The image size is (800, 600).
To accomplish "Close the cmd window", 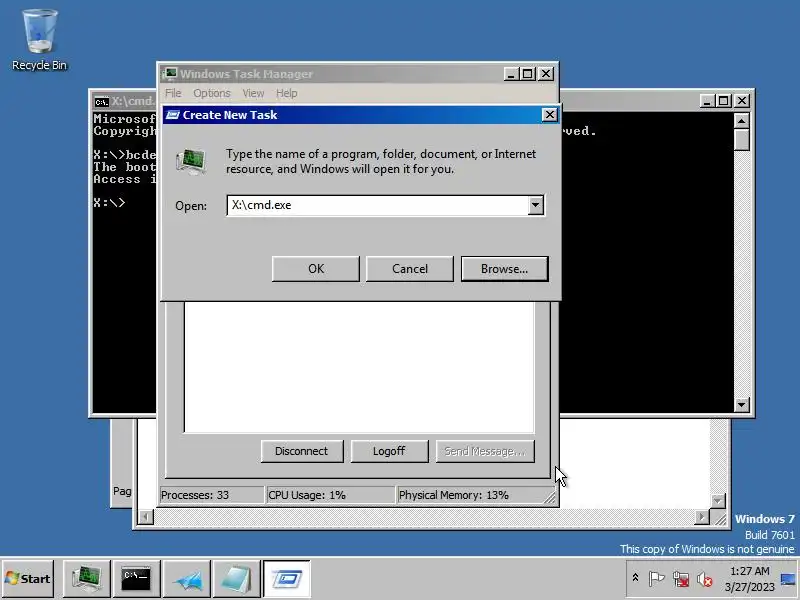I will click(742, 101).
